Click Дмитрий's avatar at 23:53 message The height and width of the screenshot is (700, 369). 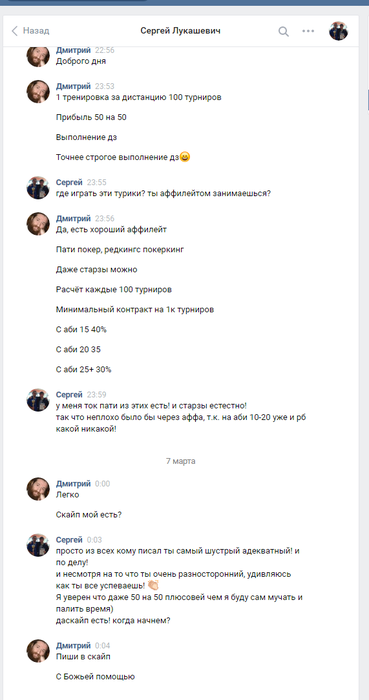(38, 92)
